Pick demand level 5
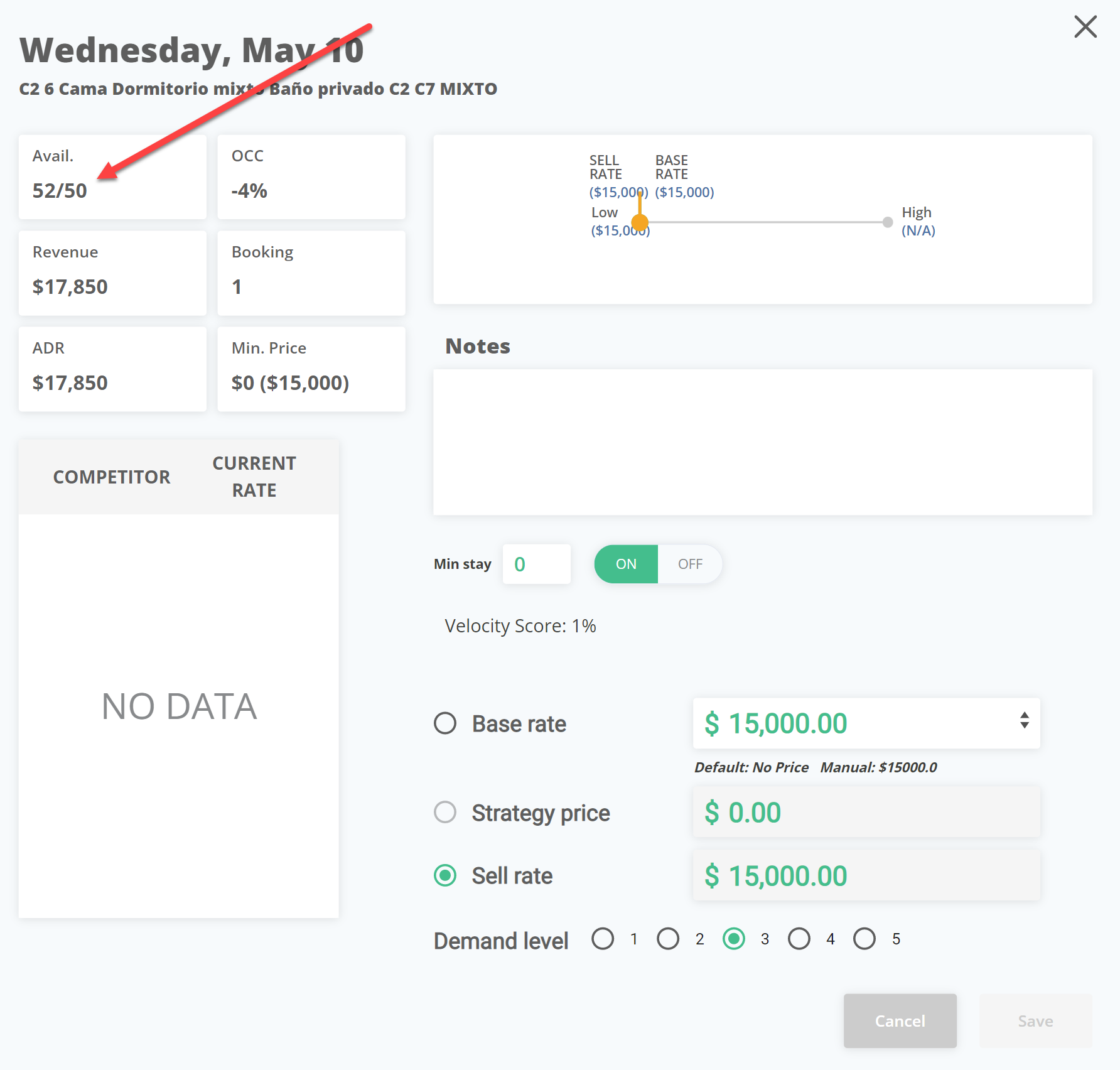Image resolution: width=1120 pixels, height=1070 pixels. point(864,939)
